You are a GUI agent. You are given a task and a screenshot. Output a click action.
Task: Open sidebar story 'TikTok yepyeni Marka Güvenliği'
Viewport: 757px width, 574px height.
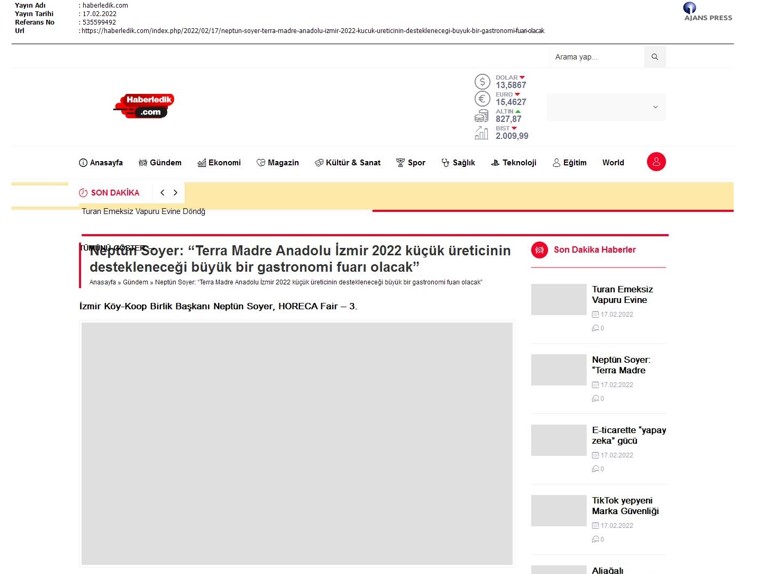pos(625,506)
